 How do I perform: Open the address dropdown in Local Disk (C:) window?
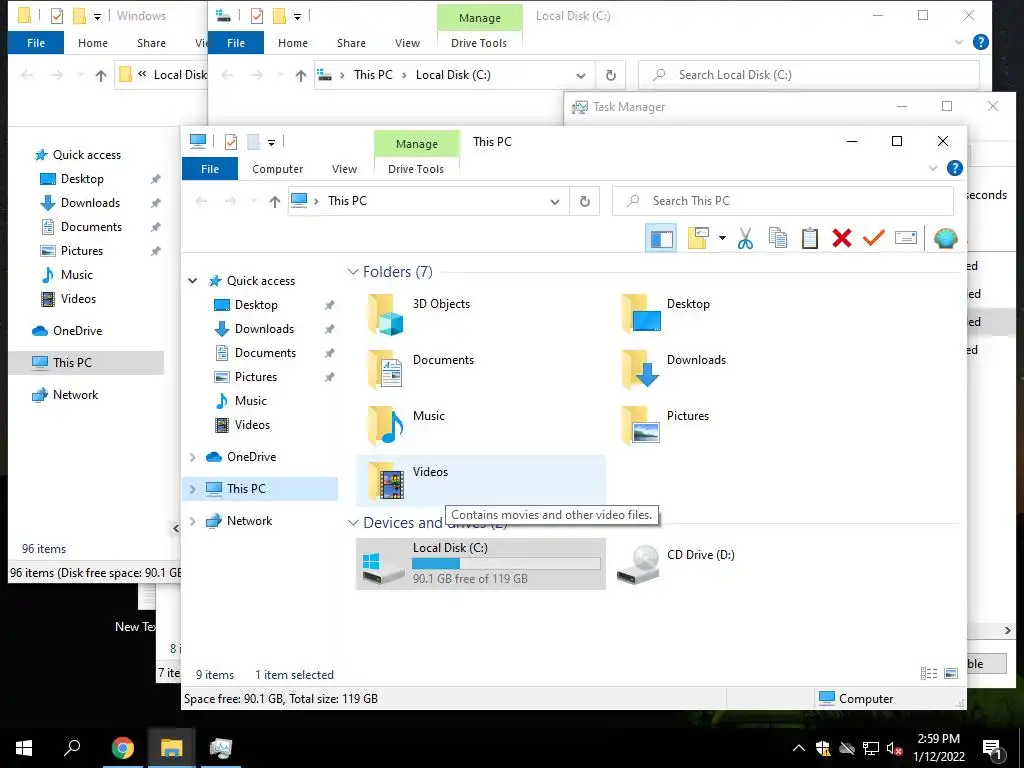point(581,75)
